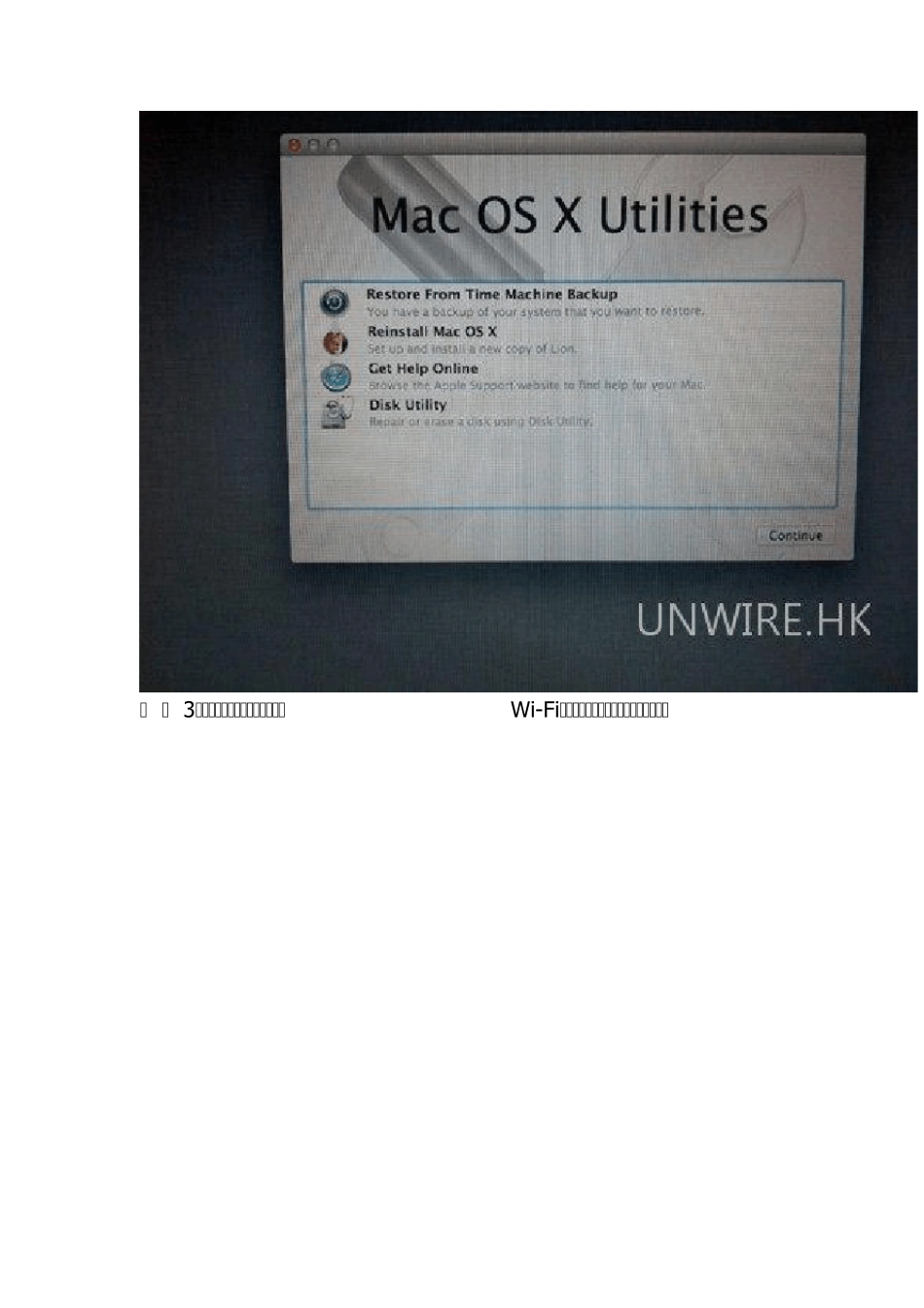Close the Mac OS X Utilities window
The height and width of the screenshot is (1308, 924).
coord(294,145)
